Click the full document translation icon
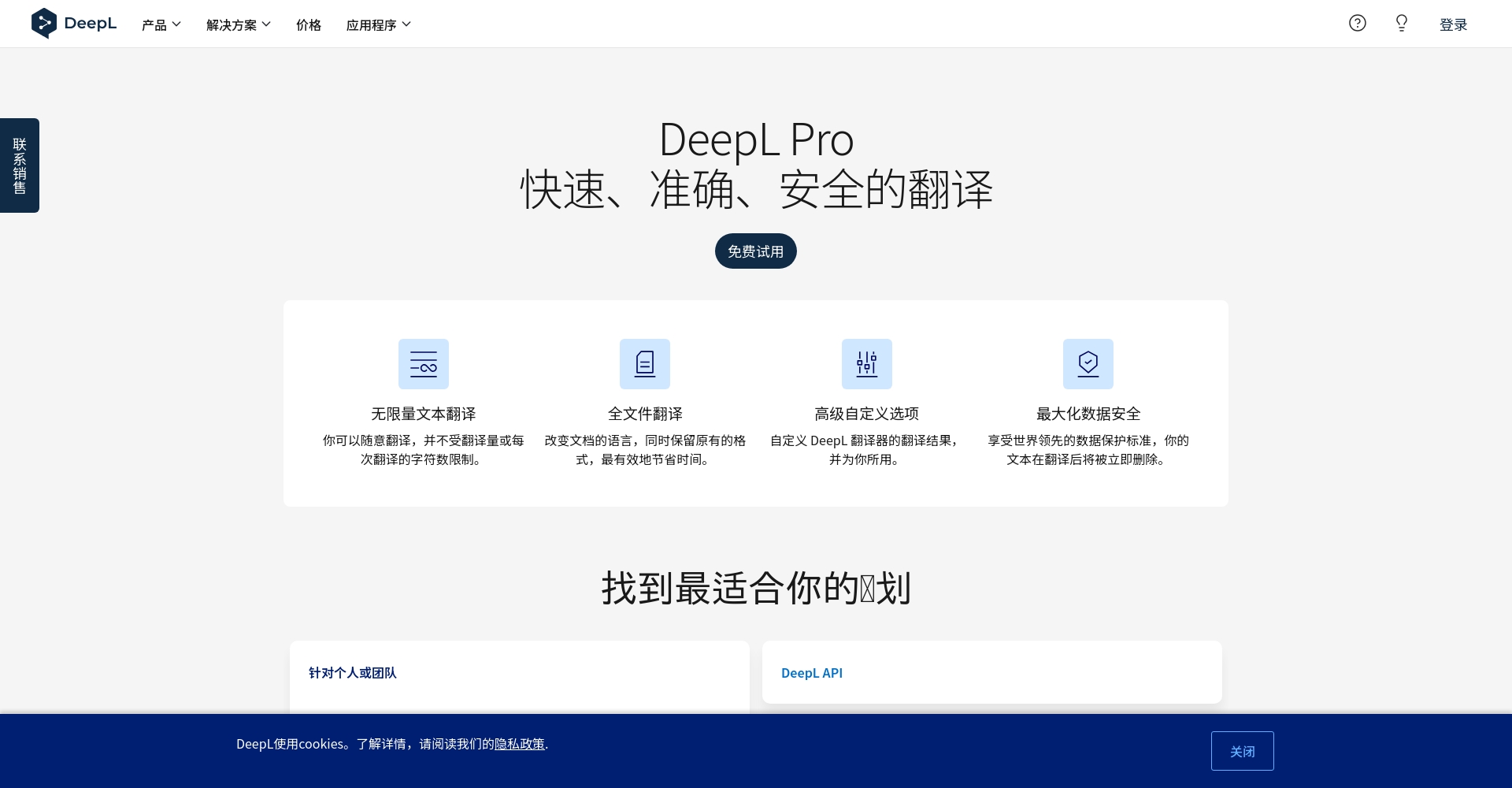This screenshot has width=1512, height=788. tap(645, 364)
